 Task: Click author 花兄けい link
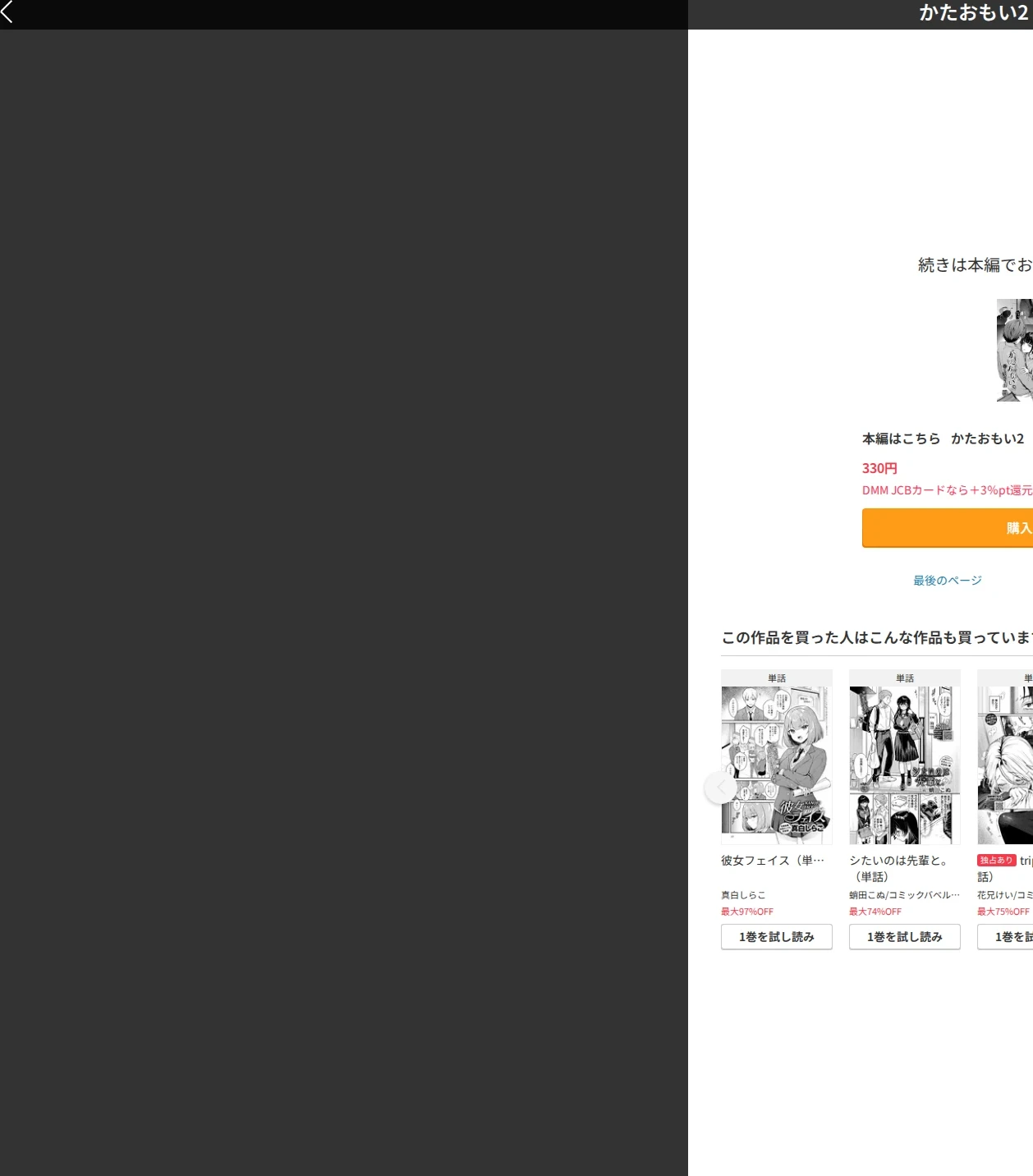(x=994, y=894)
